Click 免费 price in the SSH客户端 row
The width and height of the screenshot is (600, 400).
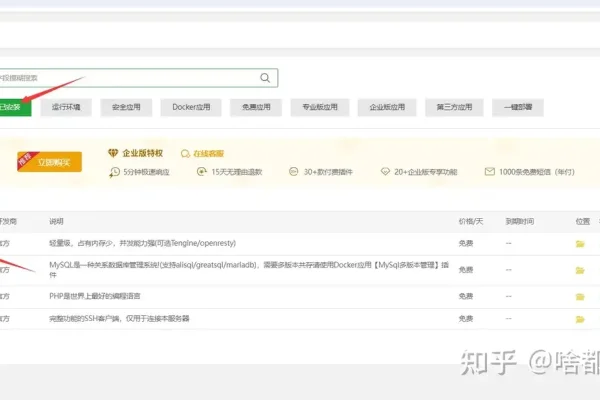click(x=466, y=318)
